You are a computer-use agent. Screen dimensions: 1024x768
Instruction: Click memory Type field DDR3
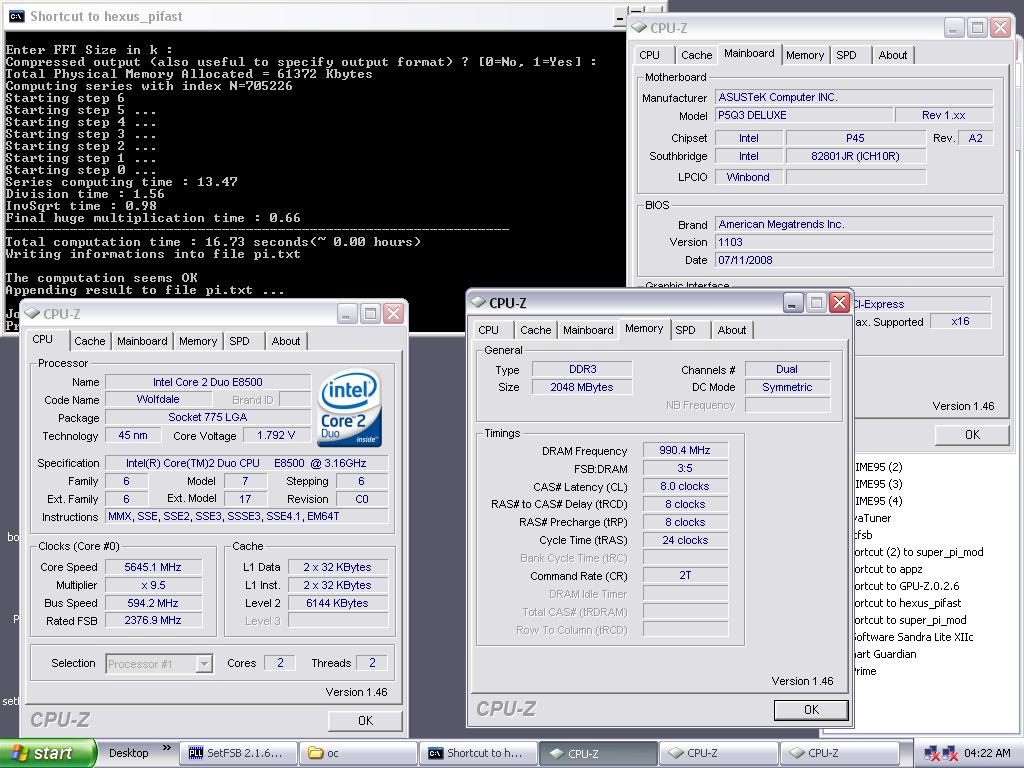click(582, 369)
